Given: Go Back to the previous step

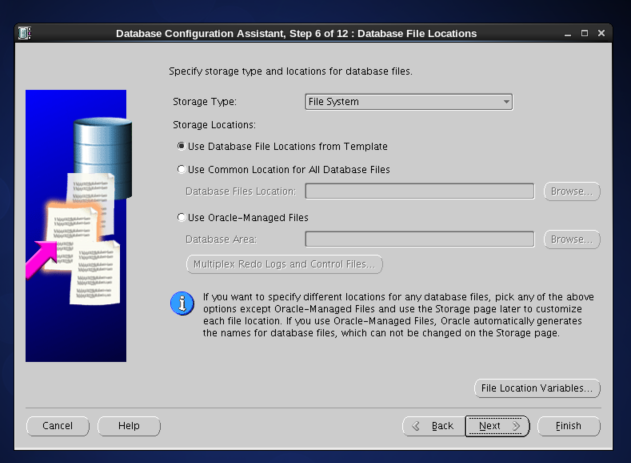Looking at the screenshot, I should pyautogui.click(x=432, y=426).
